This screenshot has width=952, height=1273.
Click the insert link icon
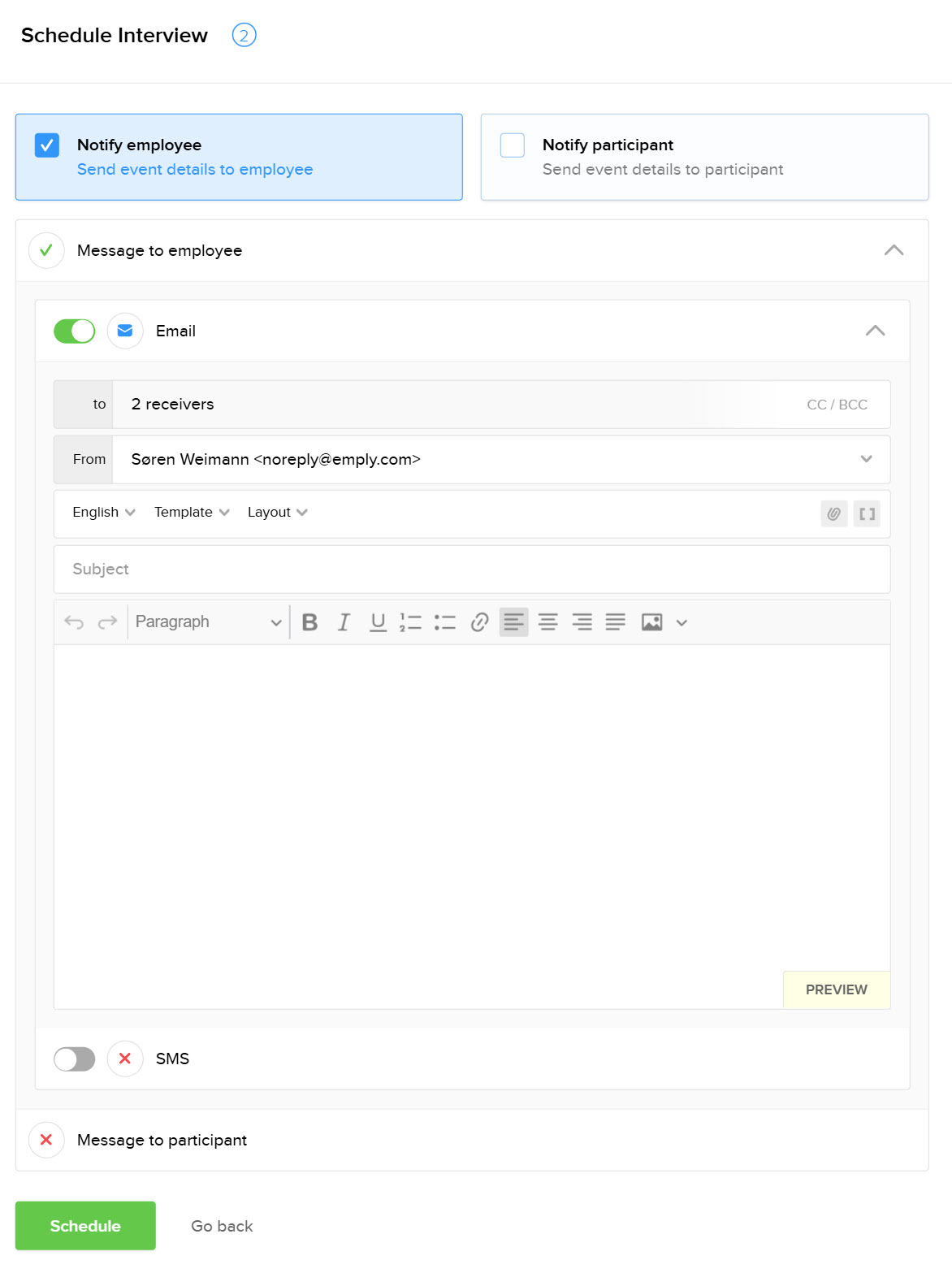[479, 622]
